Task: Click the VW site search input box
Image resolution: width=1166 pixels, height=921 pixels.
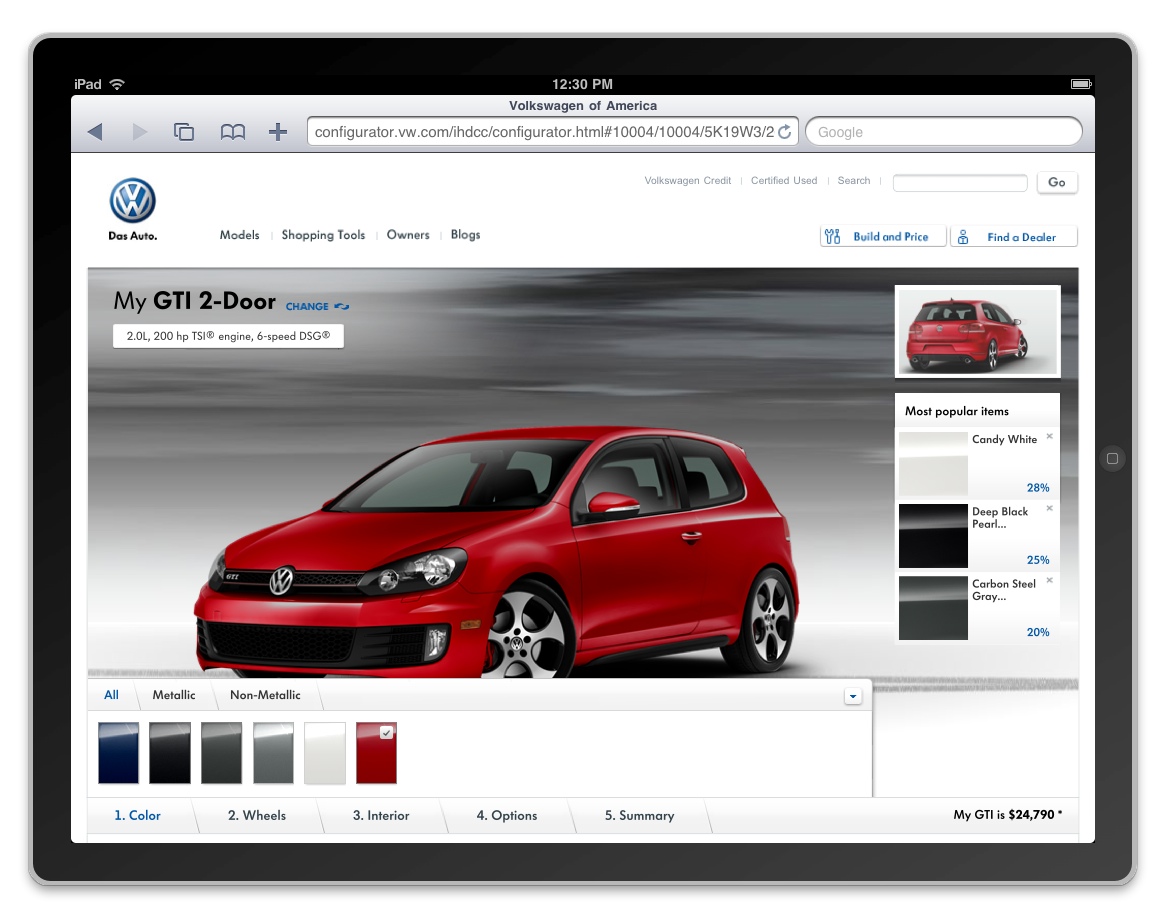Action: 960,183
